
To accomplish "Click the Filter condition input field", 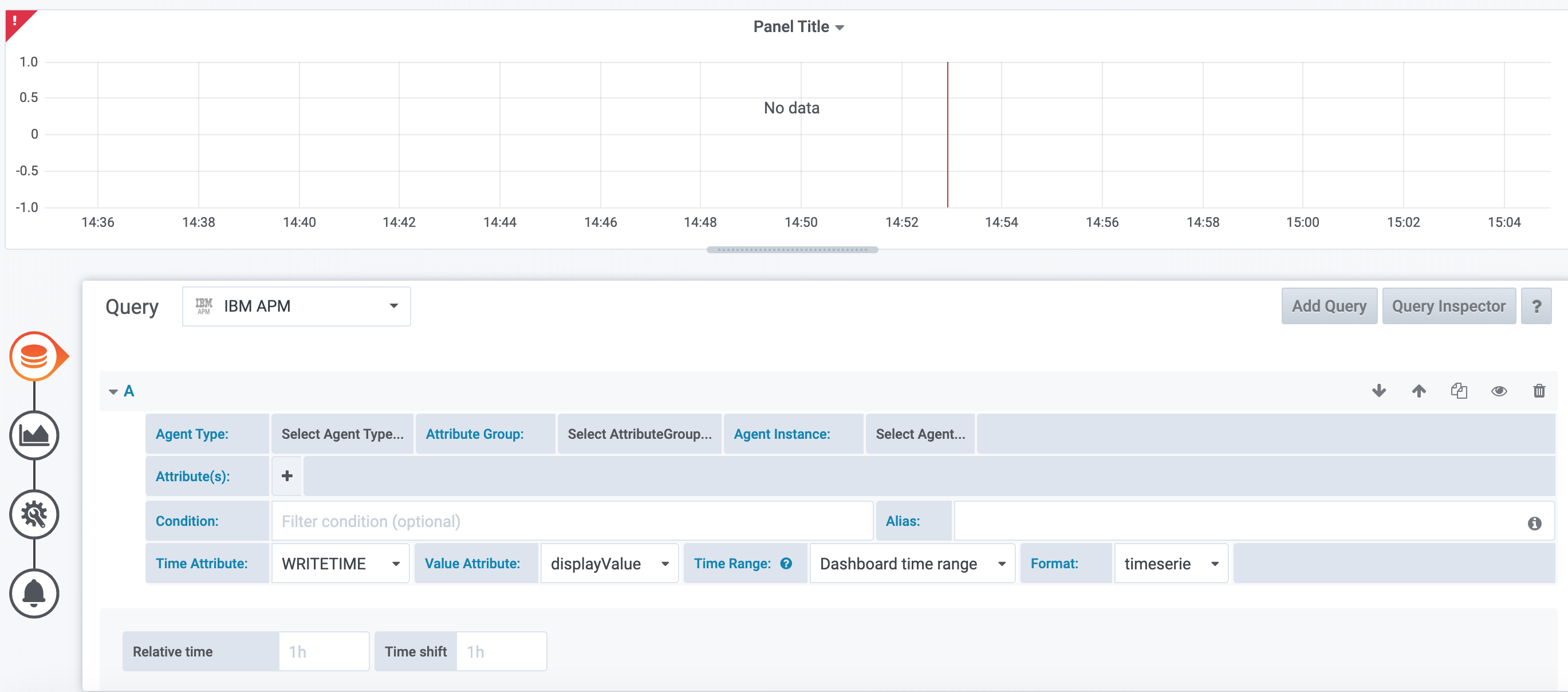I will tap(572, 521).
